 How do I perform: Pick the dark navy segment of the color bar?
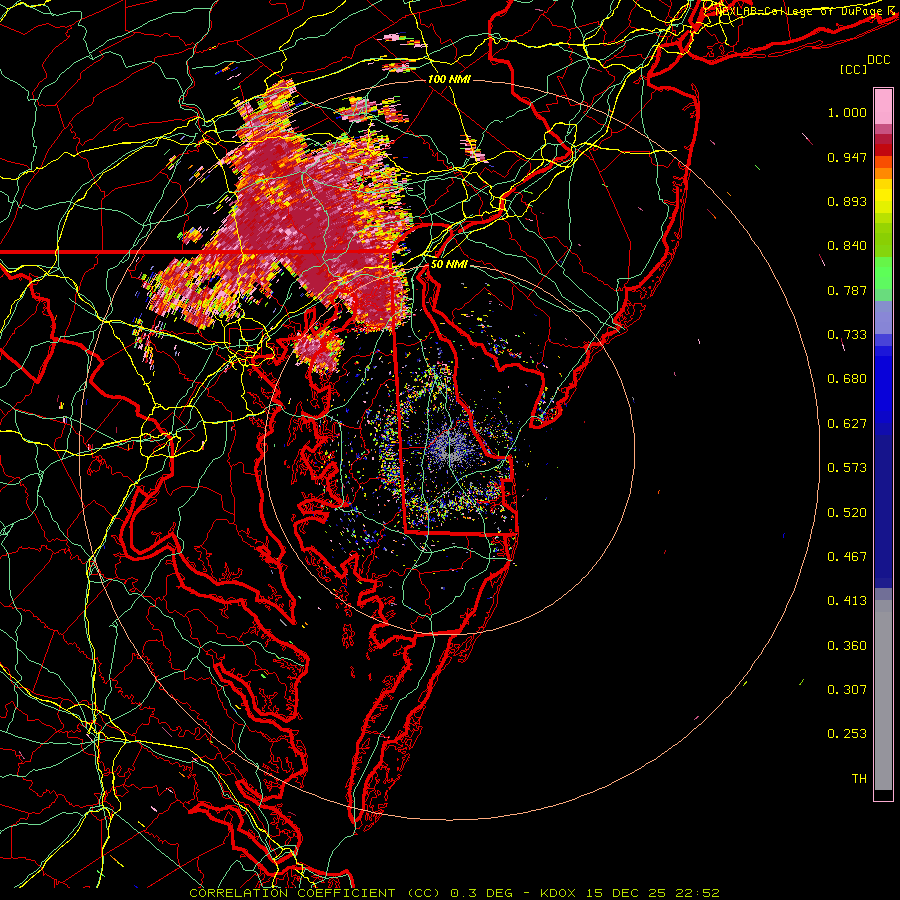(x=883, y=511)
